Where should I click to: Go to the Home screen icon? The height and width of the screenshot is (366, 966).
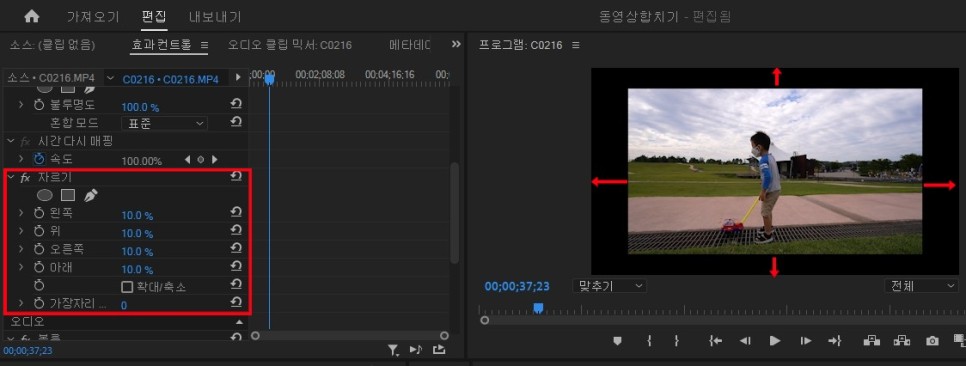coord(31,17)
